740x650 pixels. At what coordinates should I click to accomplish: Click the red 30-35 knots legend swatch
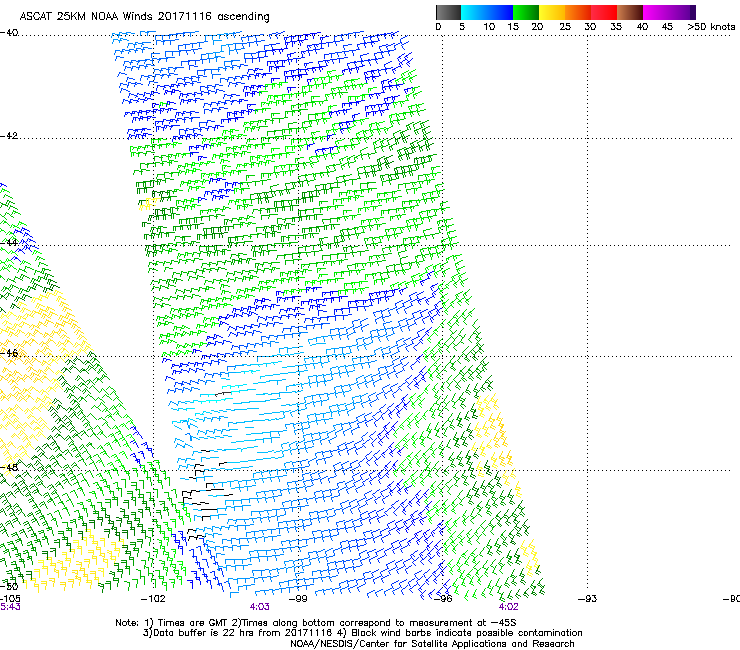[604, 12]
